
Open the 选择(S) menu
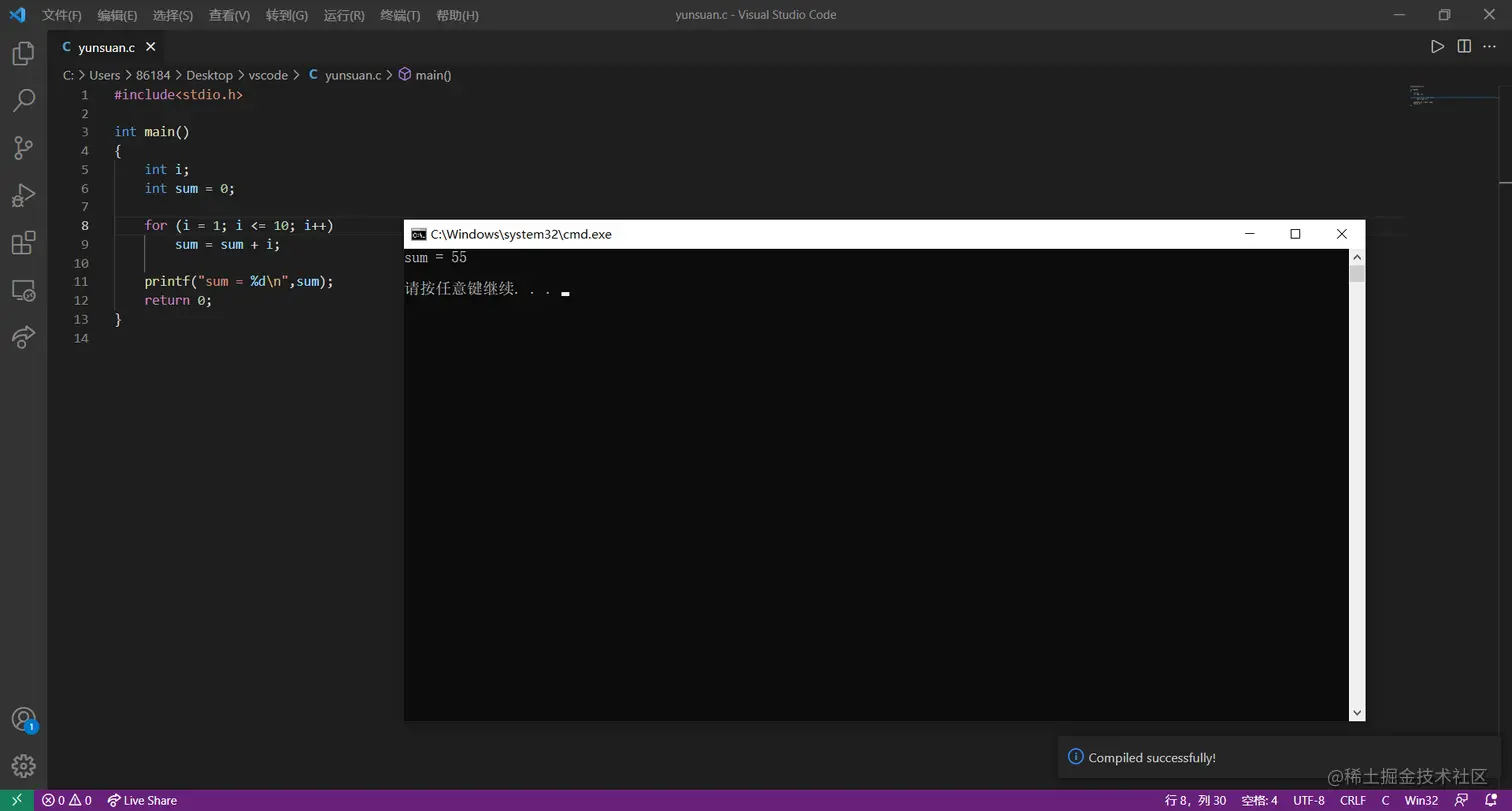pyautogui.click(x=173, y=15)
